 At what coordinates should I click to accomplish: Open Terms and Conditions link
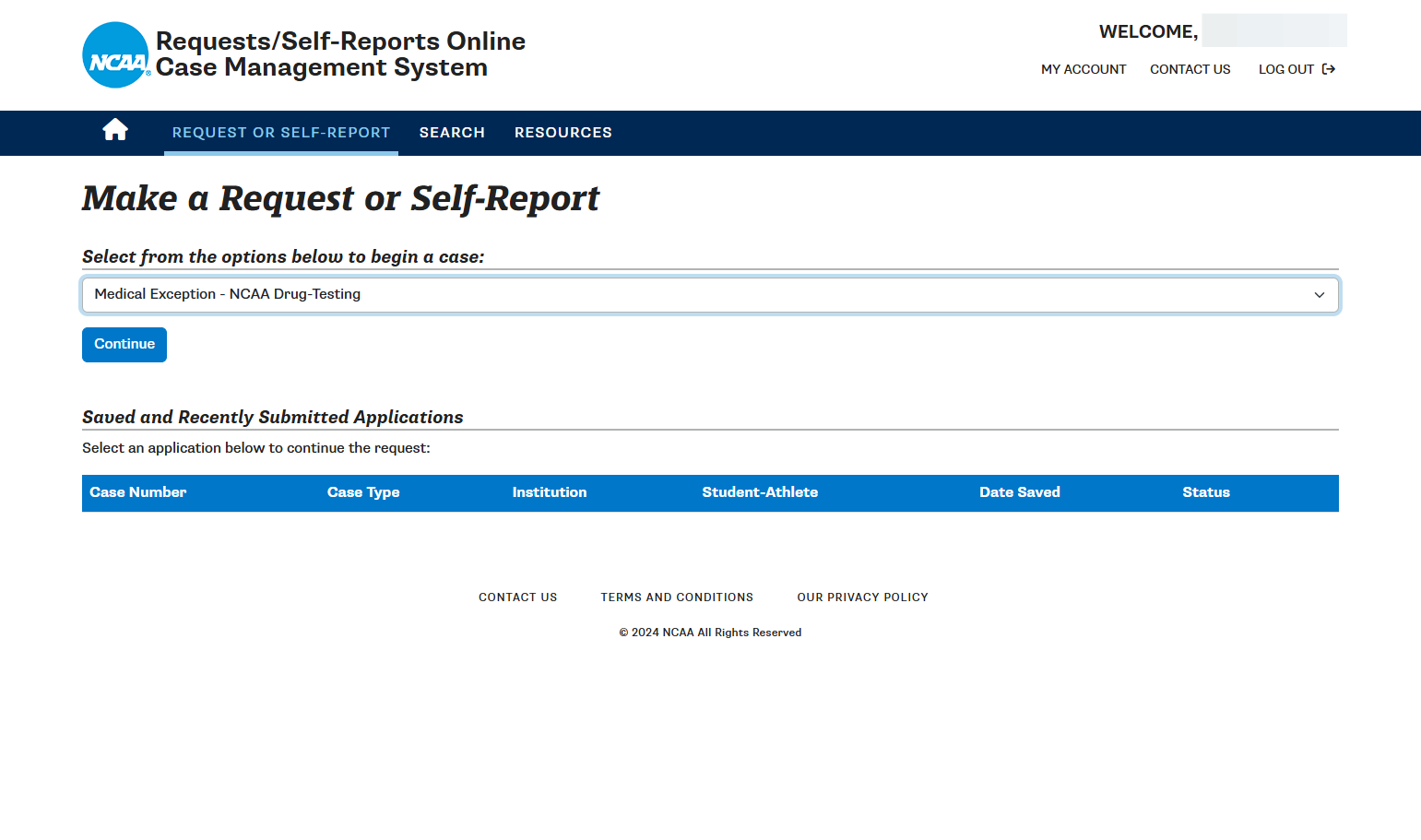click(677, 597)
